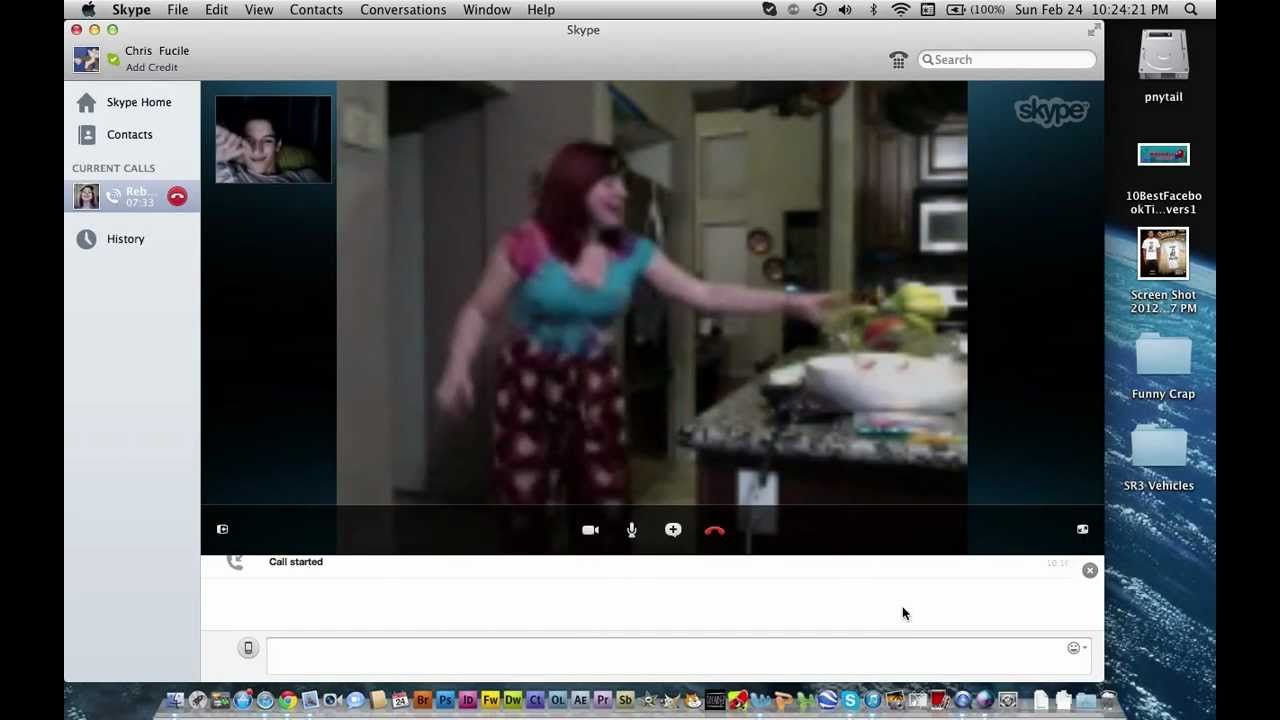Click the Call started message
Screen dimensions: 1280x720
pos(296,562)
